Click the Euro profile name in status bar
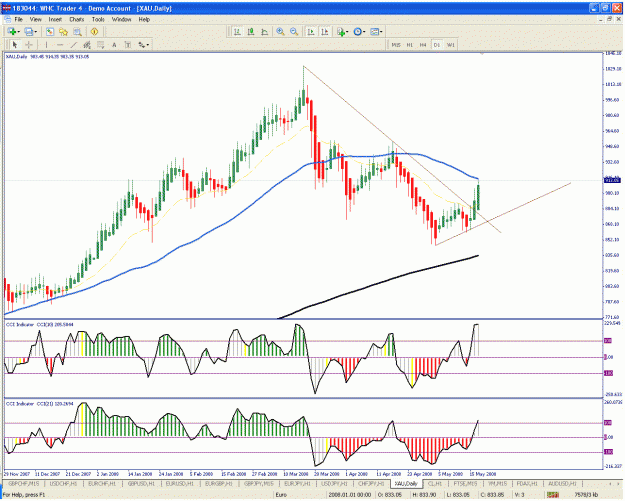 (281, 495)
